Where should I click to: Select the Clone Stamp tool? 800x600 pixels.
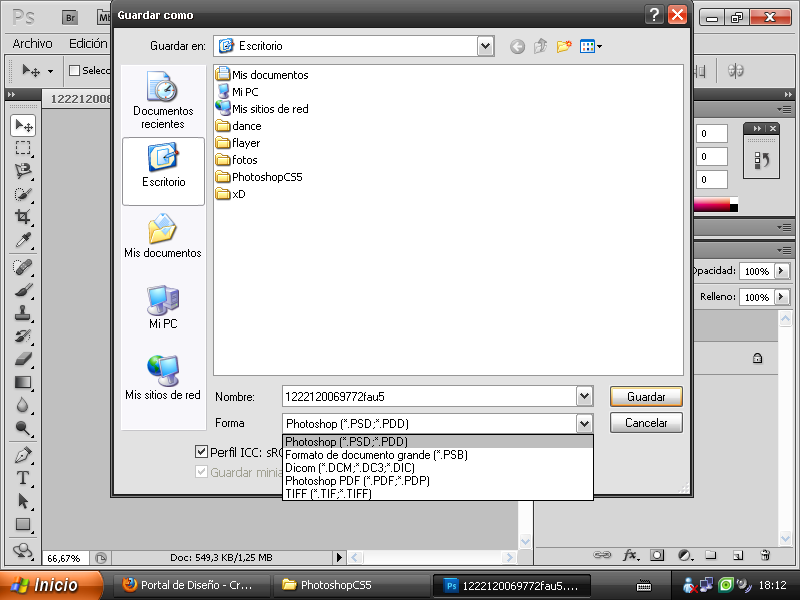[23, 313]
